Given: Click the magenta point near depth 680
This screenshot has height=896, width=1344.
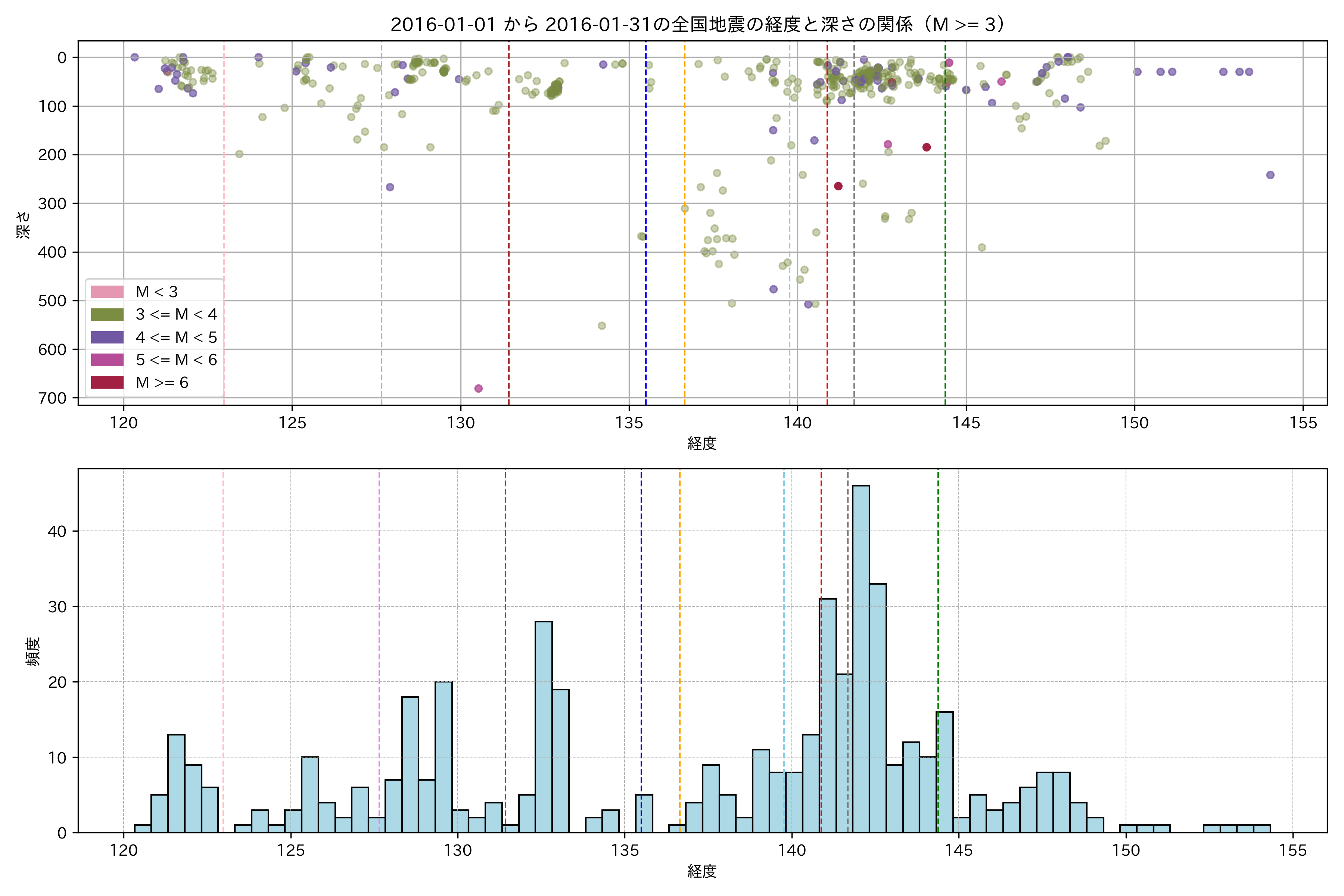Looking at the screenshot, I should (478, 389).
